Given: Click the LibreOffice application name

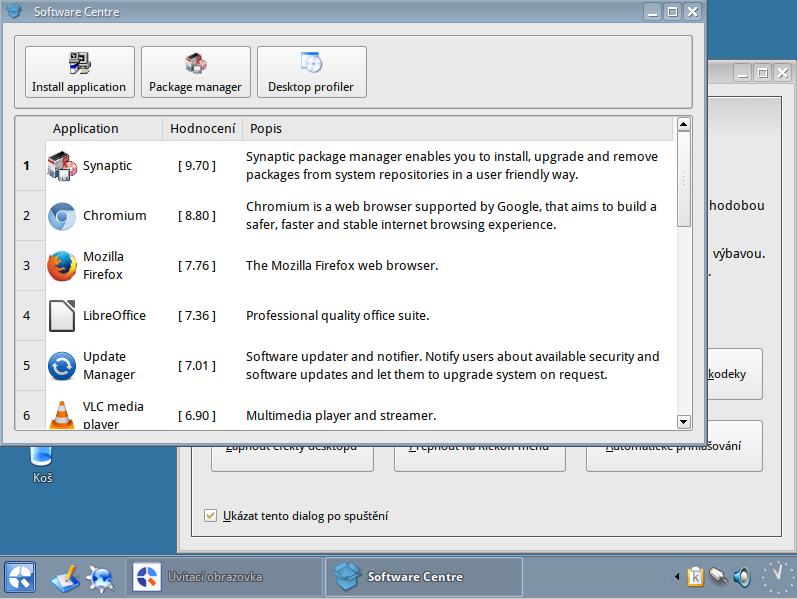Looking at the screenshot, I should [x=114, y=316].
